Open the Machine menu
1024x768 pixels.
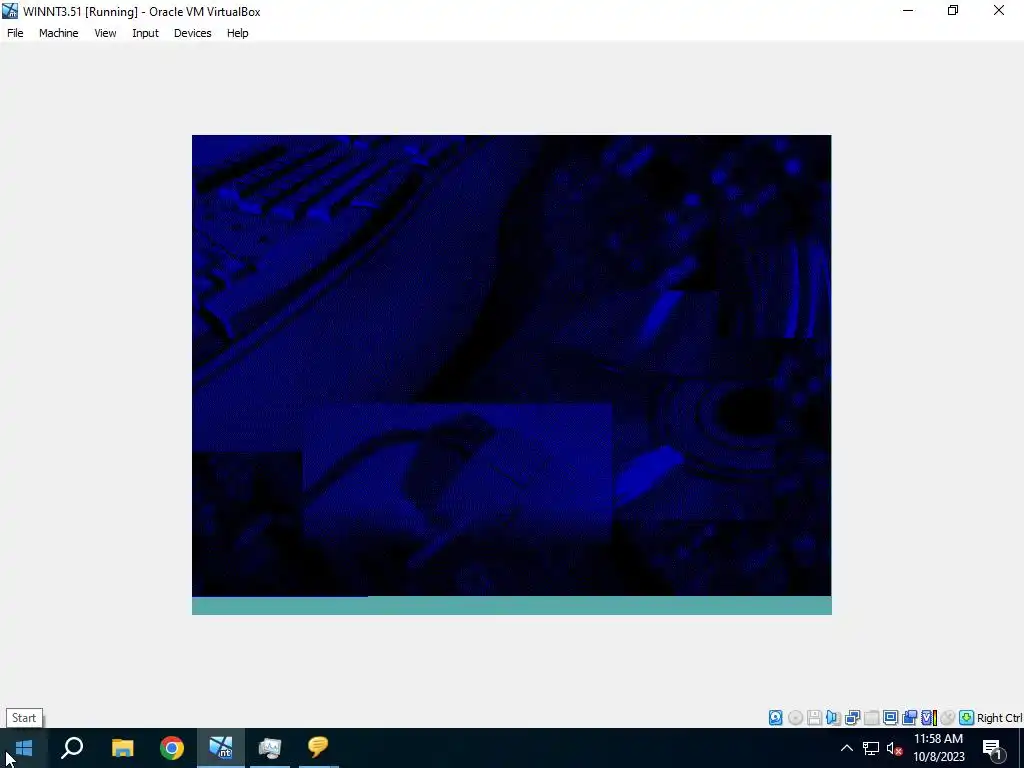pyautogui.click(x=59, y=33)
